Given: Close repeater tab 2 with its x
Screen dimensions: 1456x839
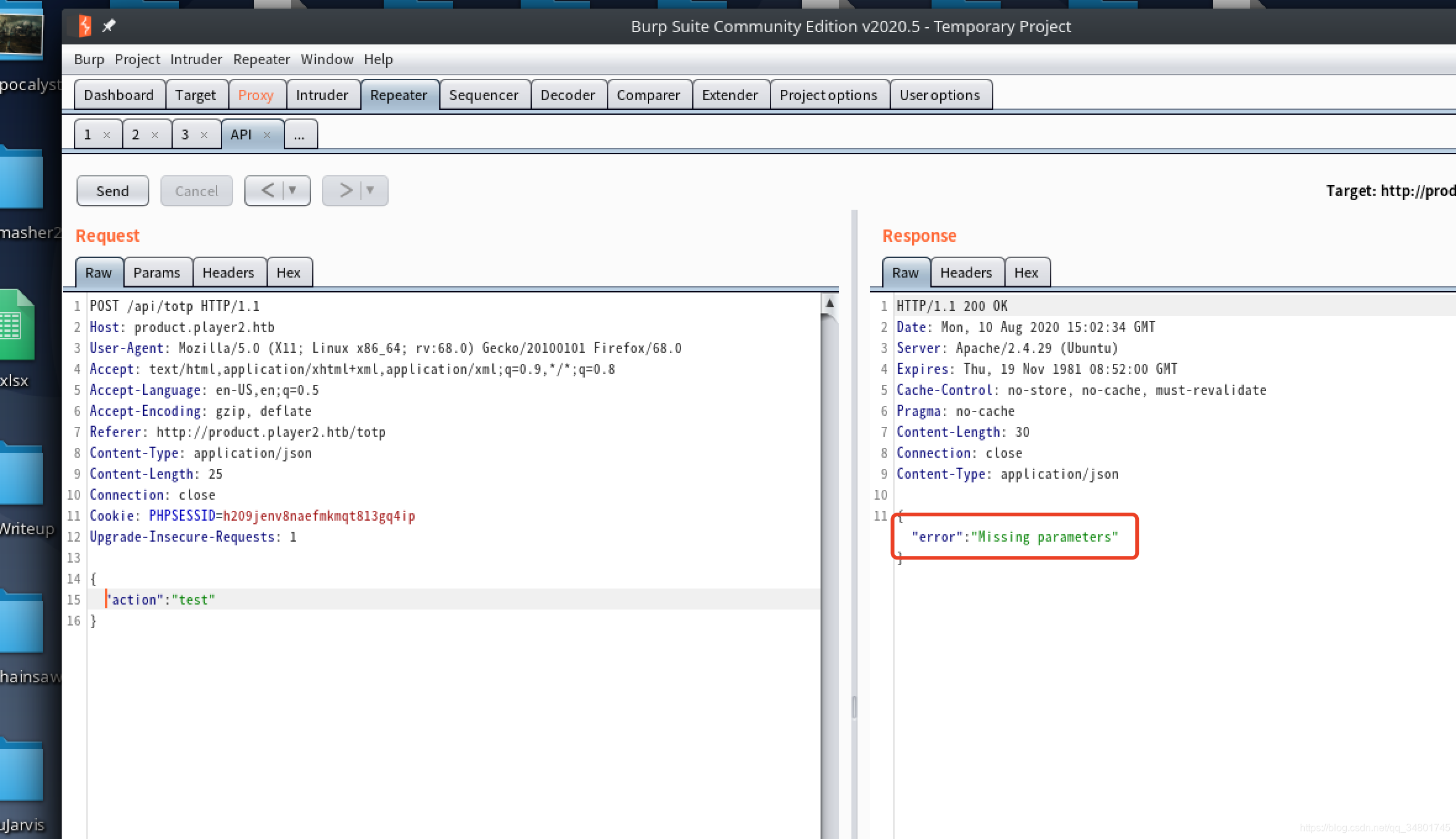Looking at the screenshot, I should pos(155,135).
